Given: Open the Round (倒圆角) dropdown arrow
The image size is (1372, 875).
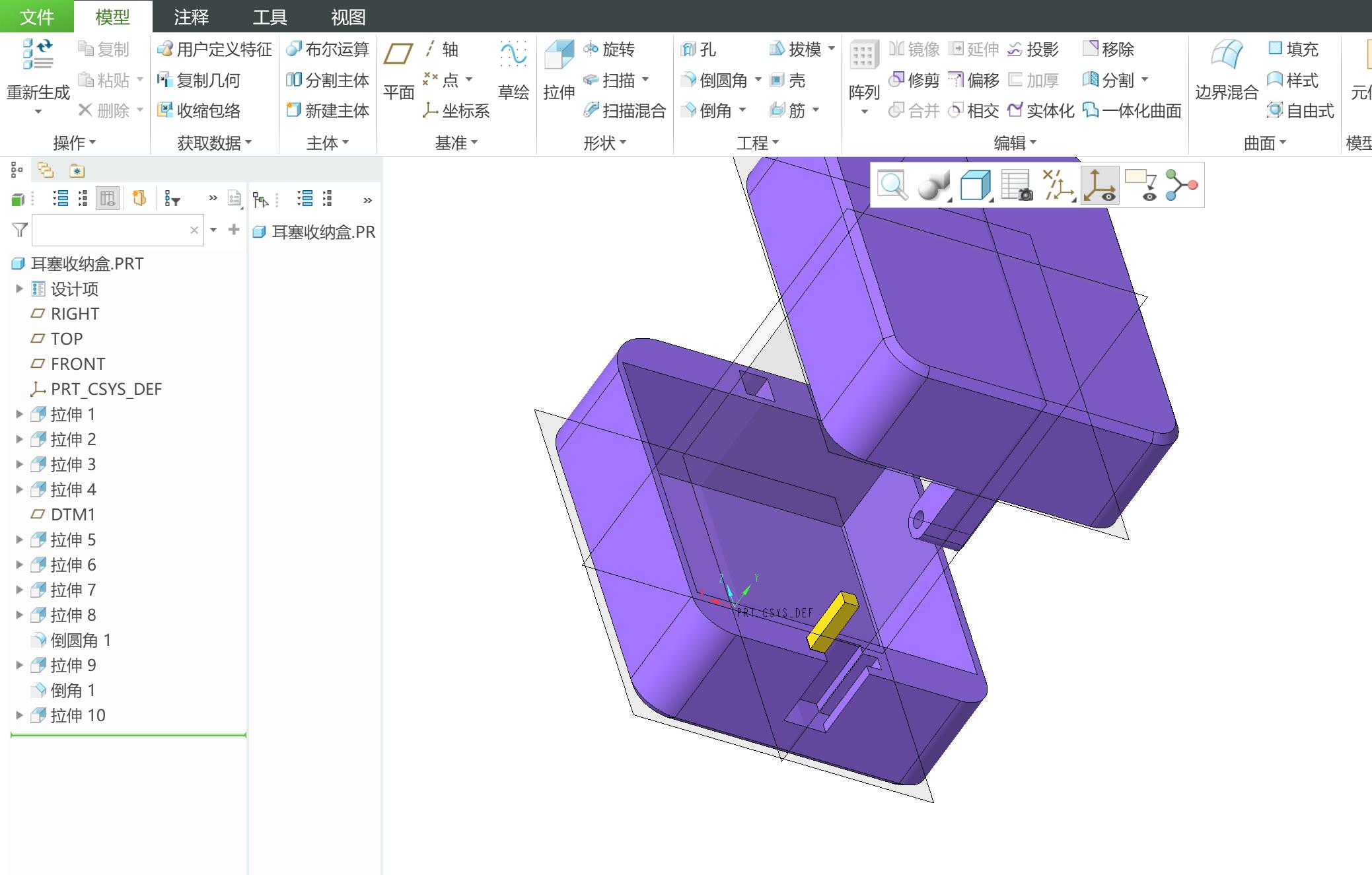Looking at the screenshot, I should (x=758, y=81).
